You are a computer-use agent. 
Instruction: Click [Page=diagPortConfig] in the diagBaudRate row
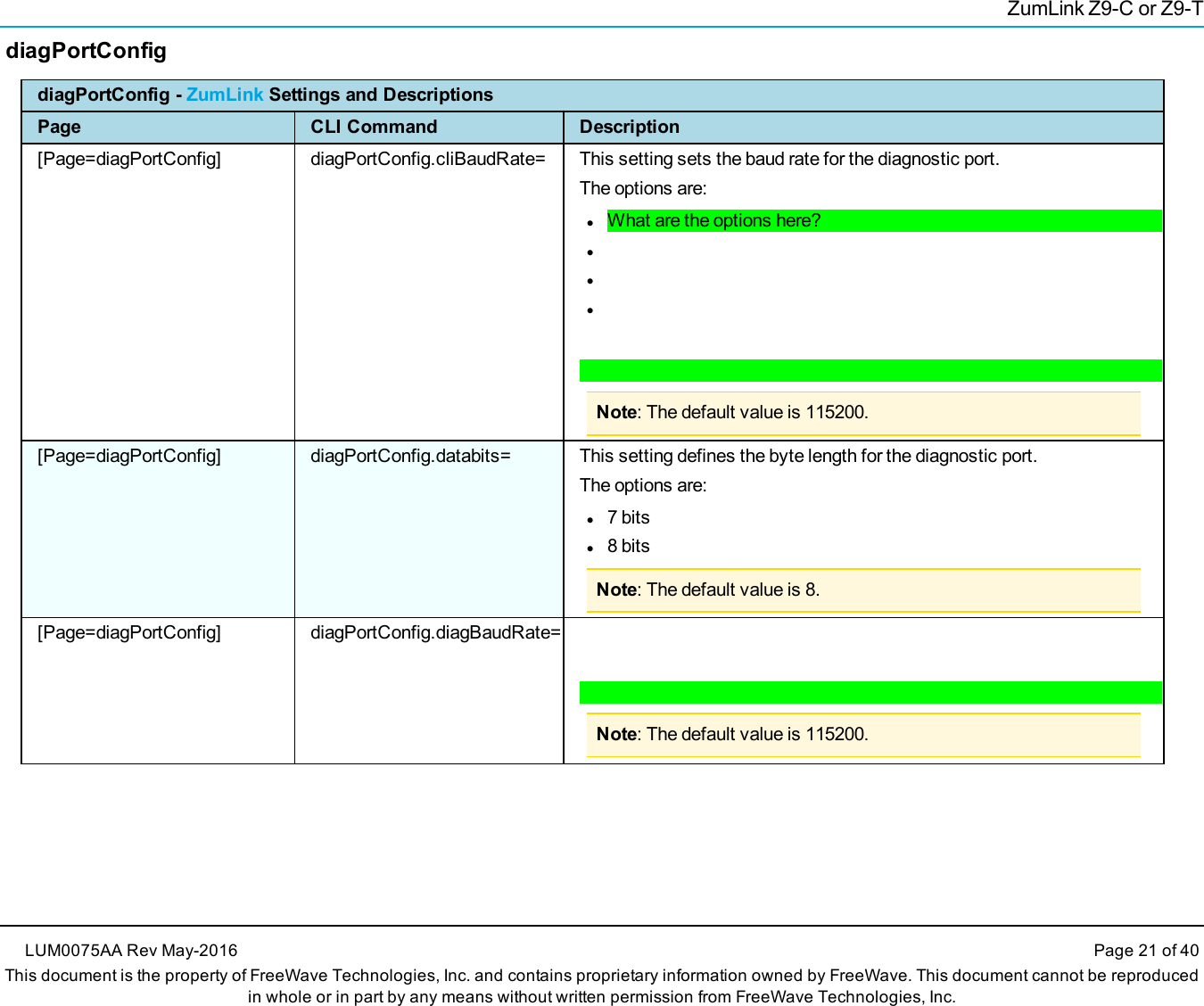(x=129, y=632)
